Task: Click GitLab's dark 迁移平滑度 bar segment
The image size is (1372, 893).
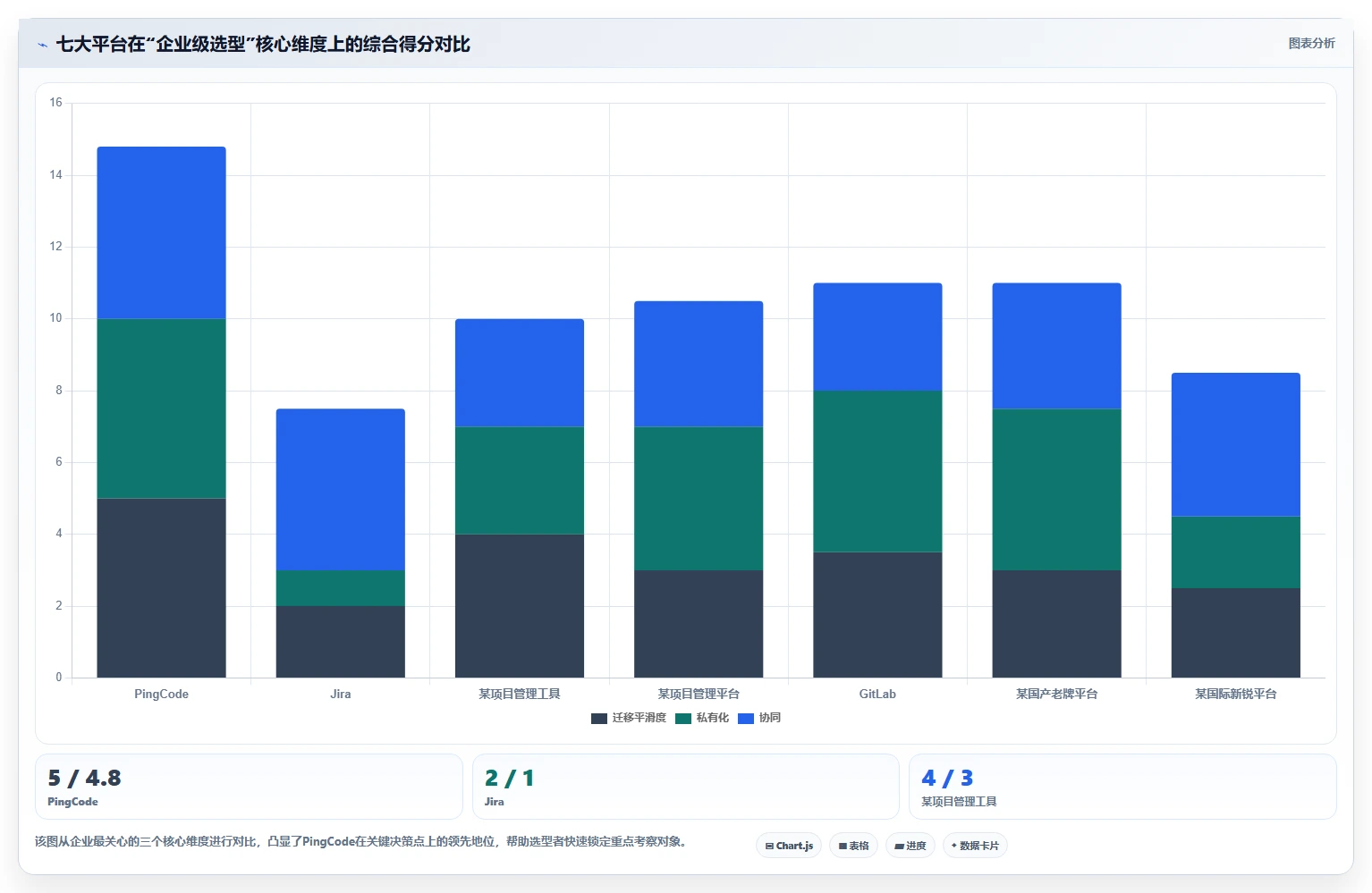Action: tap(877, 615)
